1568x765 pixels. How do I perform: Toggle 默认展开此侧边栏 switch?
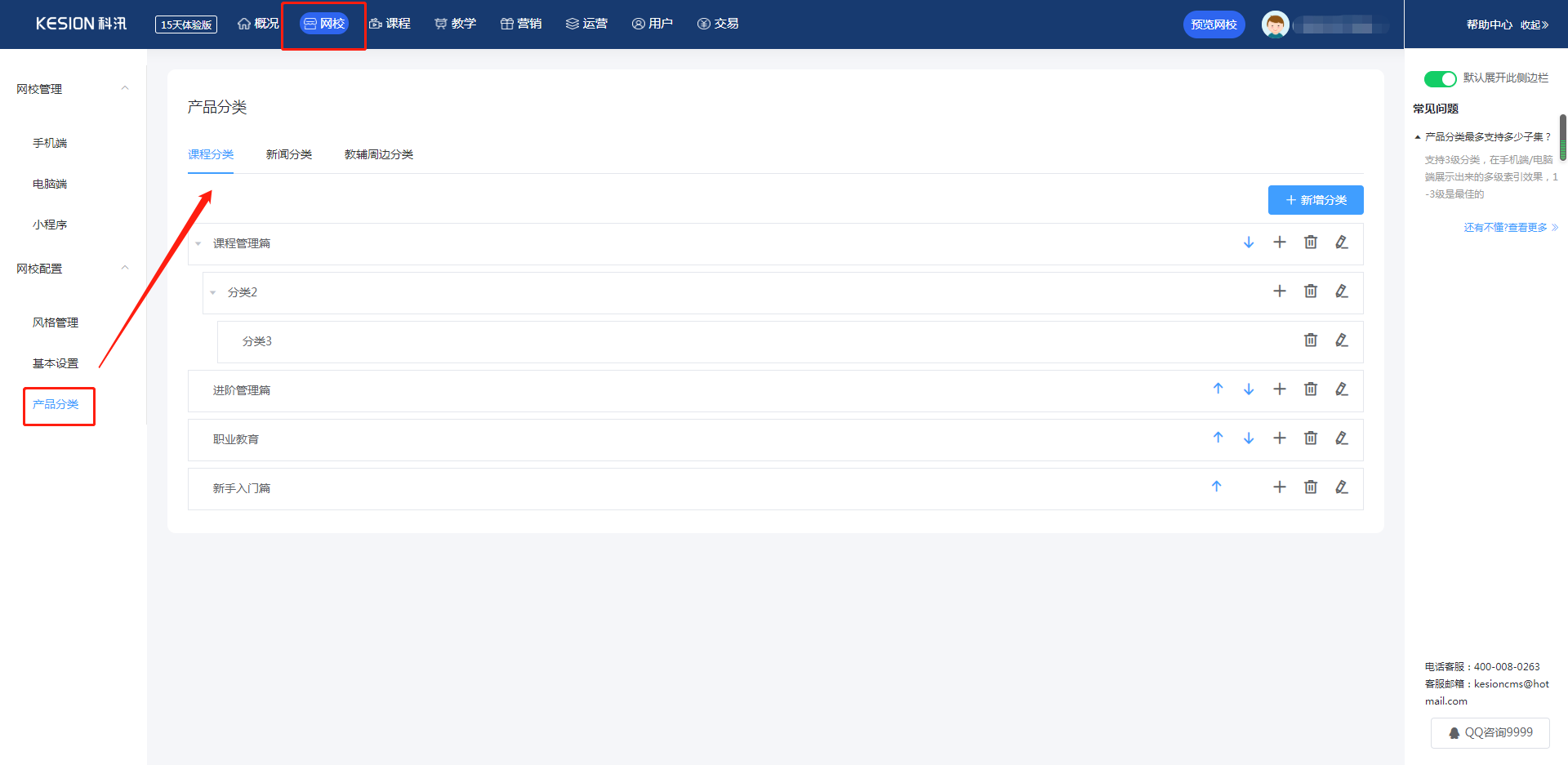pos(1440,78)
